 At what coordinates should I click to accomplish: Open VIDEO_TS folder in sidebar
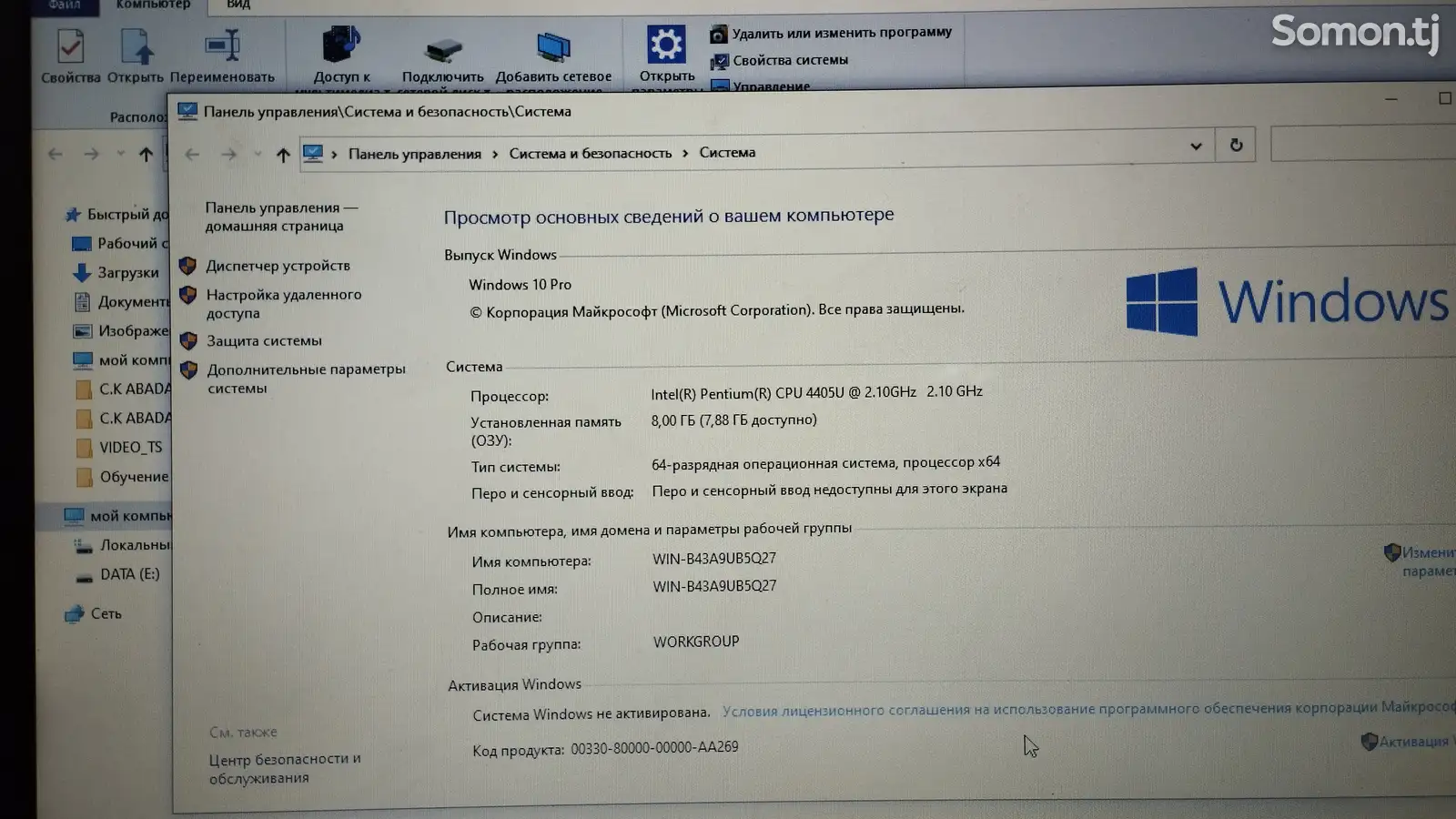(120, 448)
